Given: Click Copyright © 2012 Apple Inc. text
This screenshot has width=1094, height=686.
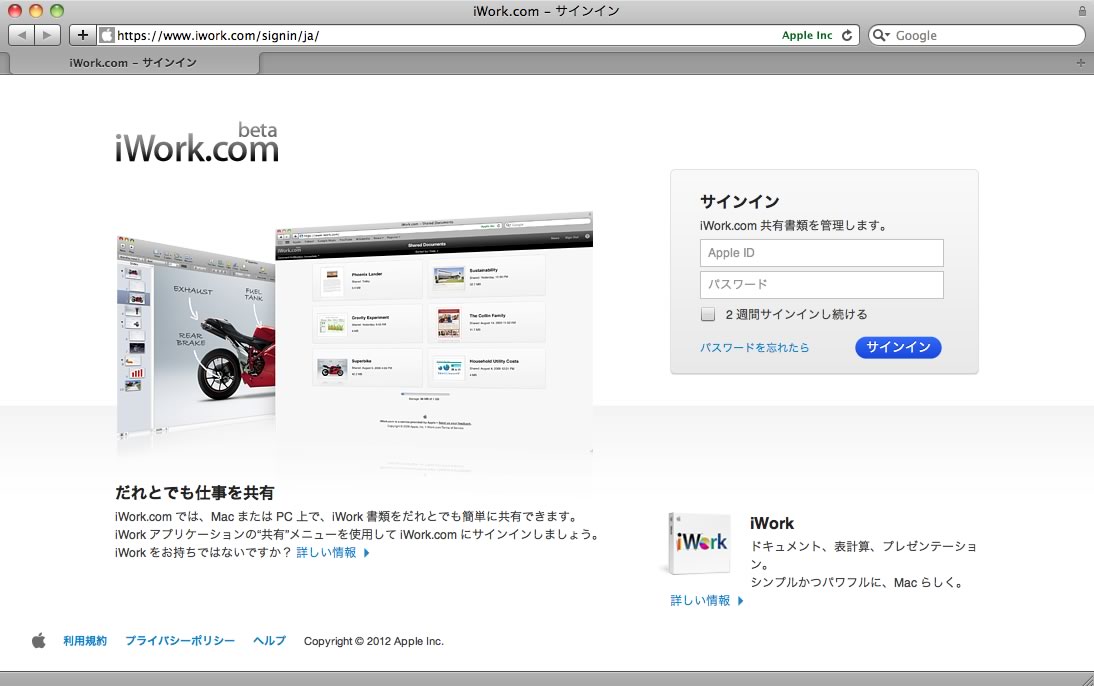Looking at the screenshot, I should (x=374, y=641).
